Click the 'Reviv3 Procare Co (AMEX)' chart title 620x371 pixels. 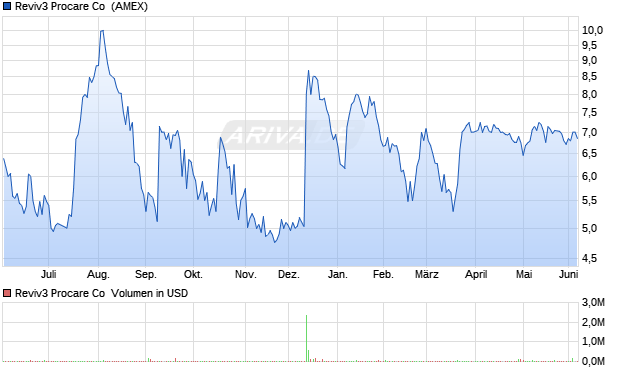[81, 7]
